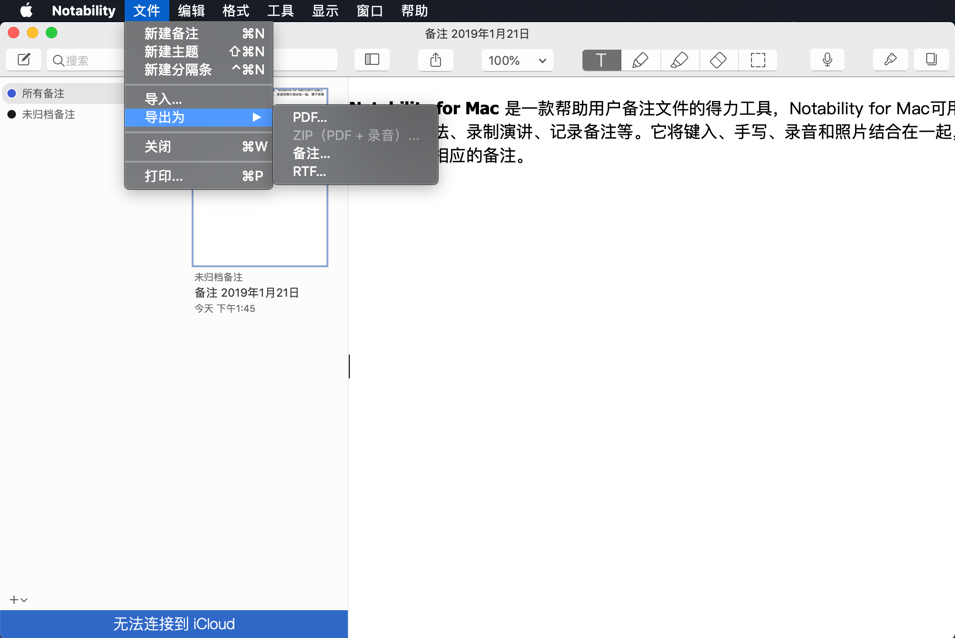Start an audio recording with the microphone
The image size is (955, 638).
(827, 60)
